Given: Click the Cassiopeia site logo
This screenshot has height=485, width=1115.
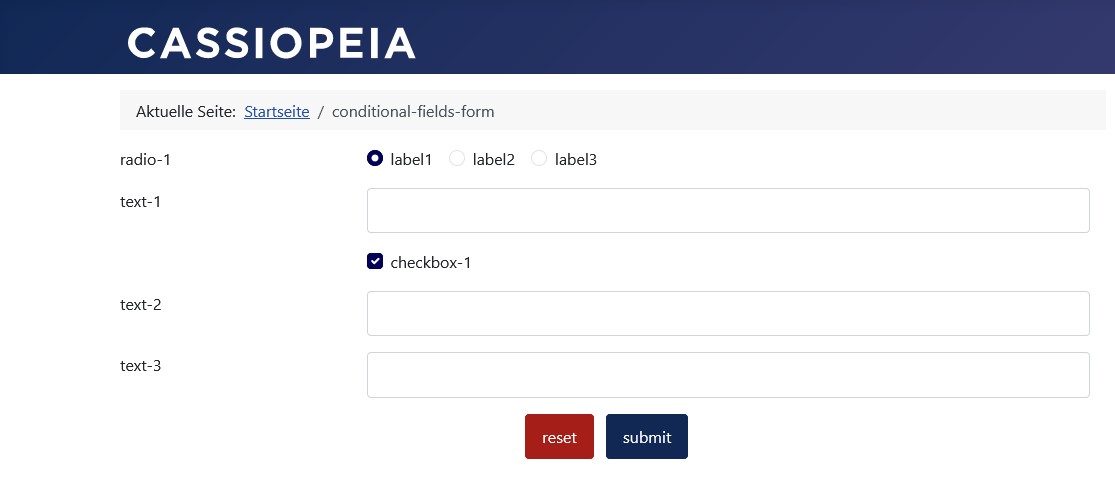Looking at the screenshot, I should [x=271, y=43].
